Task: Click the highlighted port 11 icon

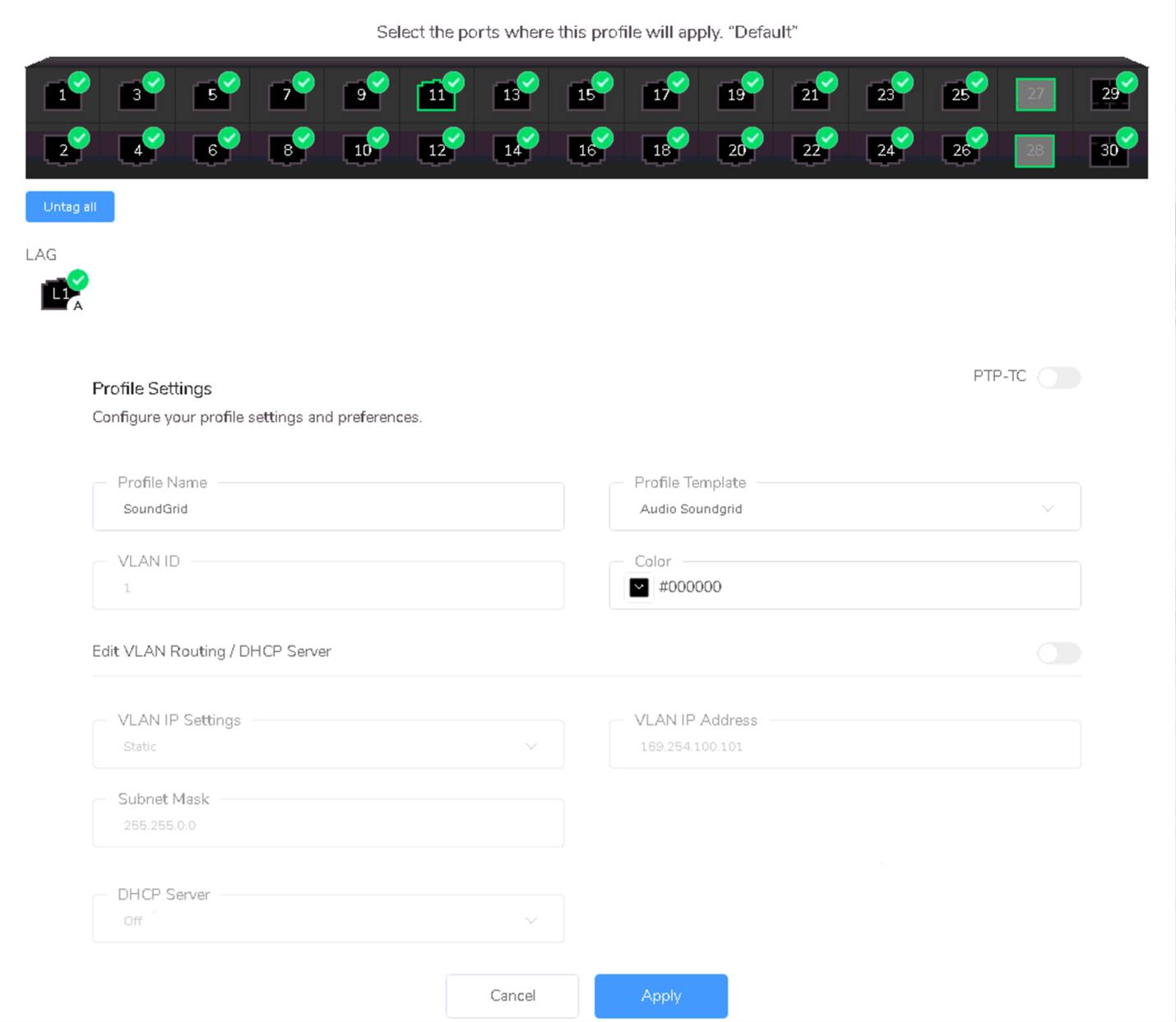Action: click(x=436, y=95)
